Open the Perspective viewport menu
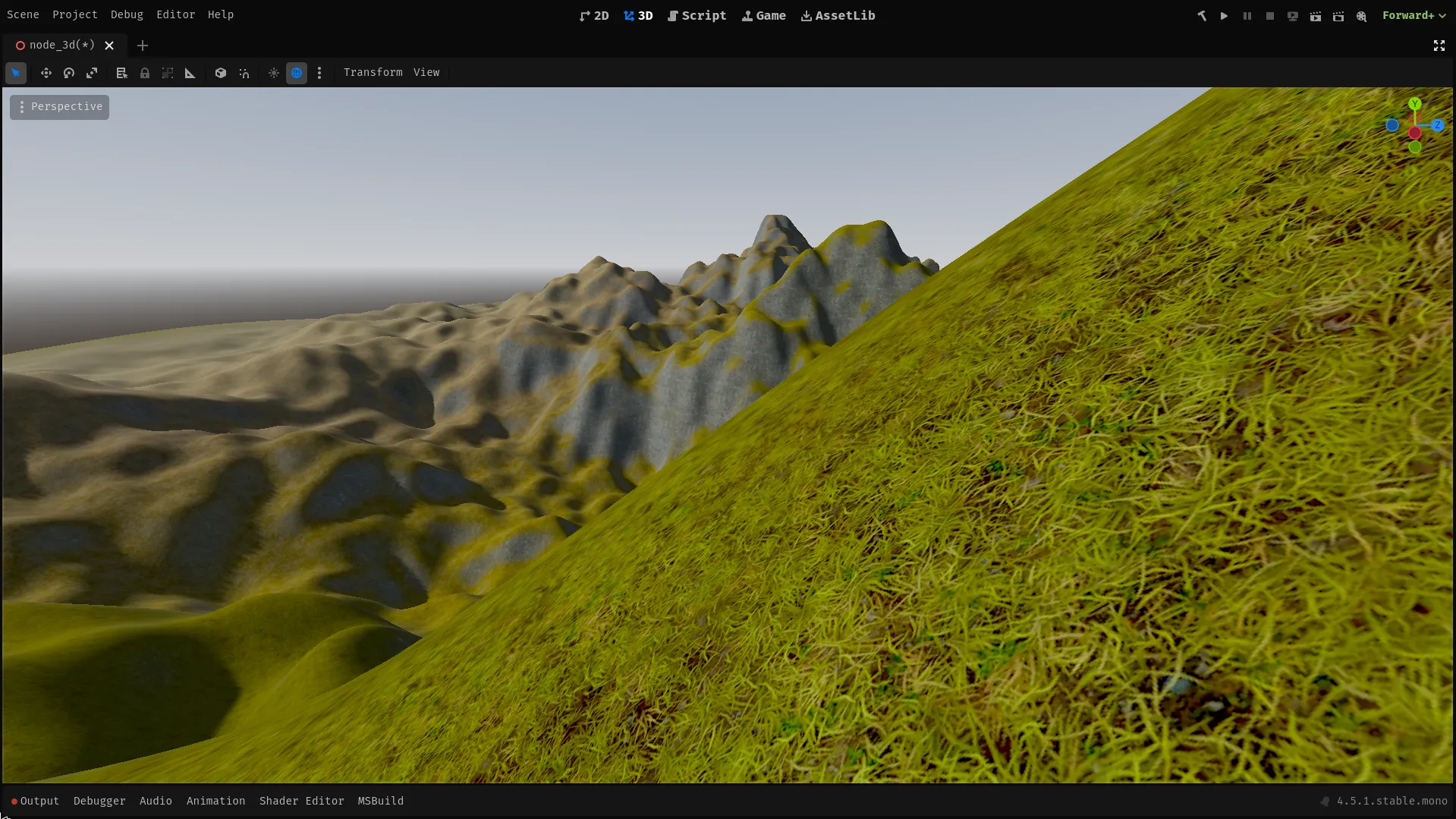 60,107
